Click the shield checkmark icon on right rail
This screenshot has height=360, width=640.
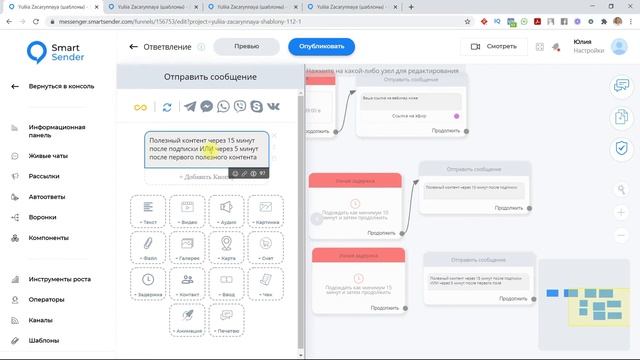click(x=621, y=148)
